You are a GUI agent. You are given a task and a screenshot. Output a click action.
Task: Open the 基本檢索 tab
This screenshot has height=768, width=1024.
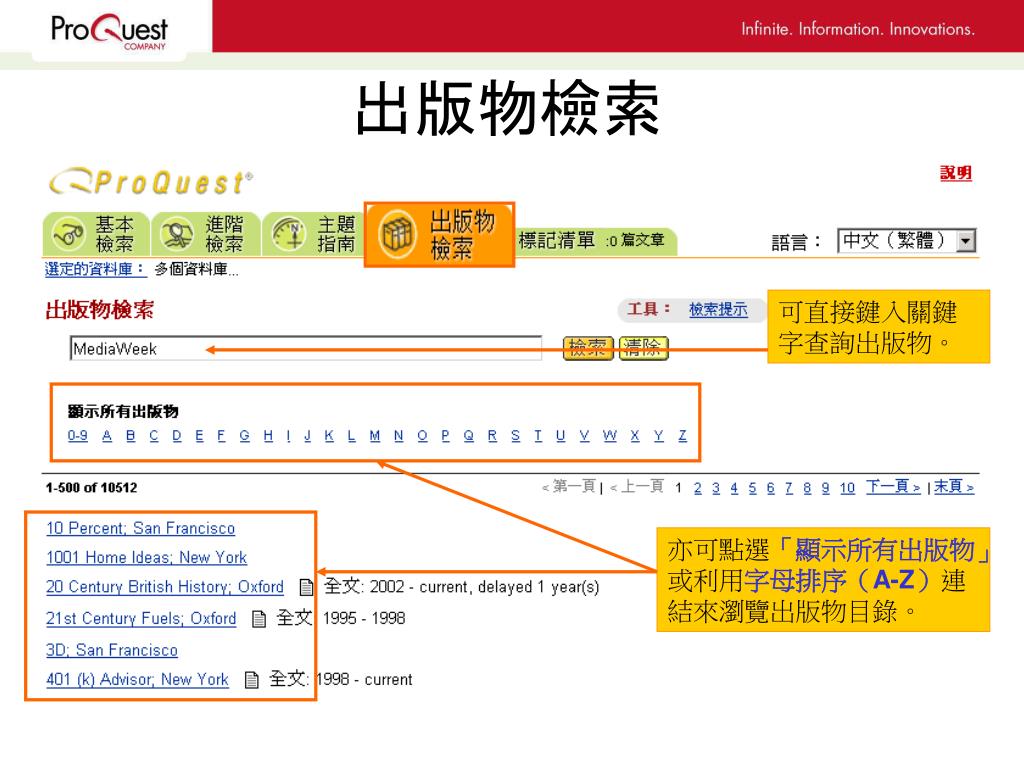click(96, 234)
